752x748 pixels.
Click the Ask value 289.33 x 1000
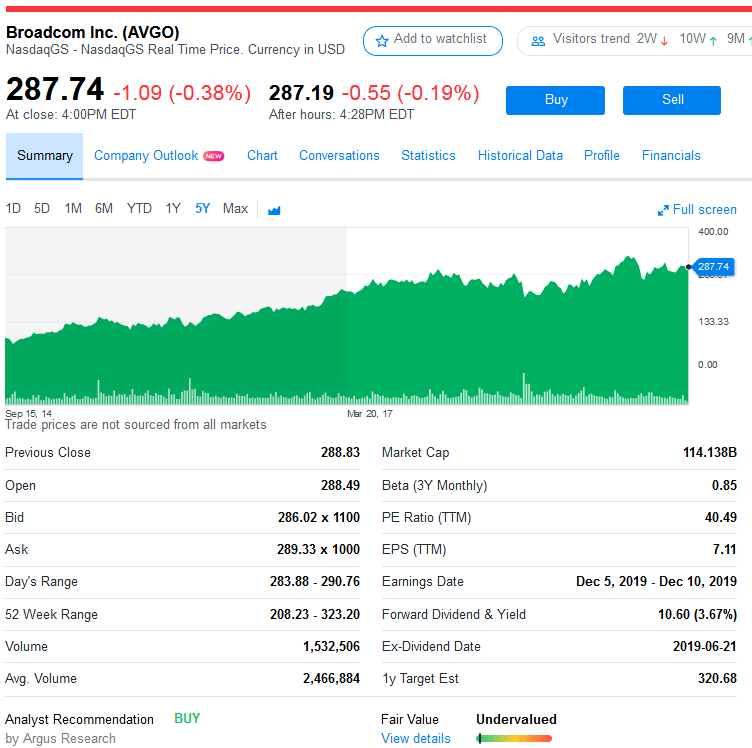(x=318, y=549)
